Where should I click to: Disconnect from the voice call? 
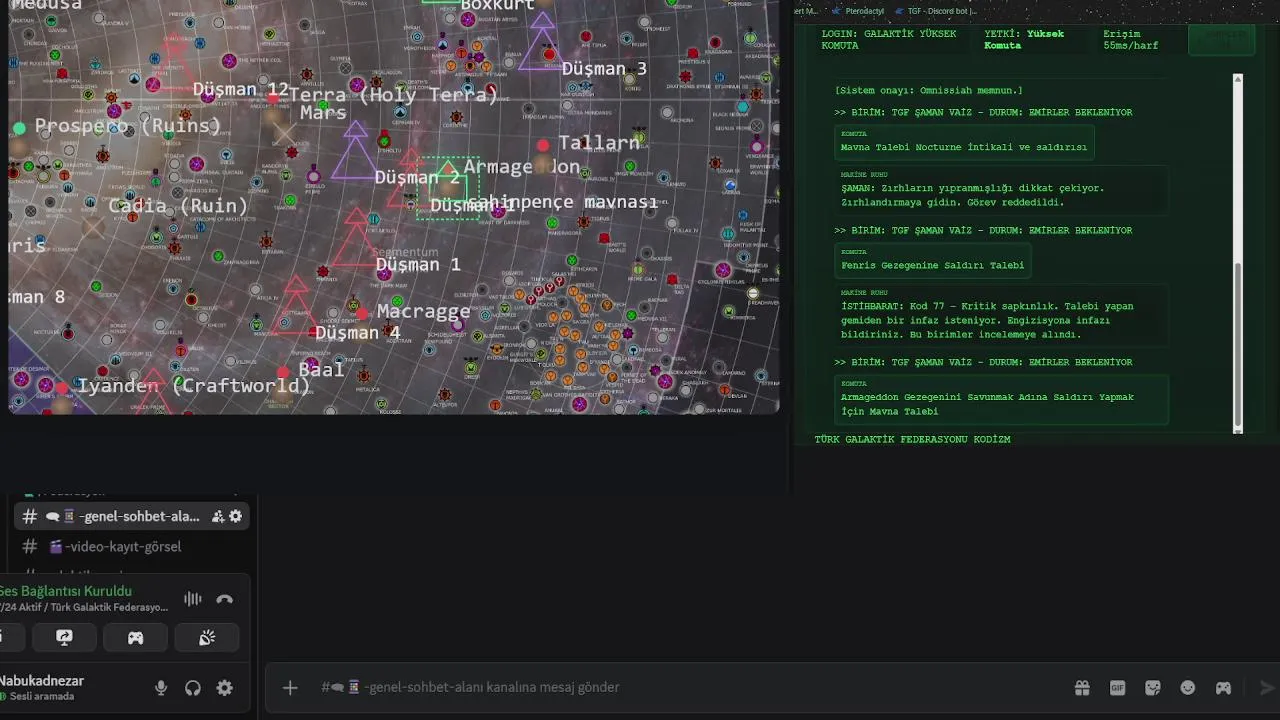(x=225, y=599)
